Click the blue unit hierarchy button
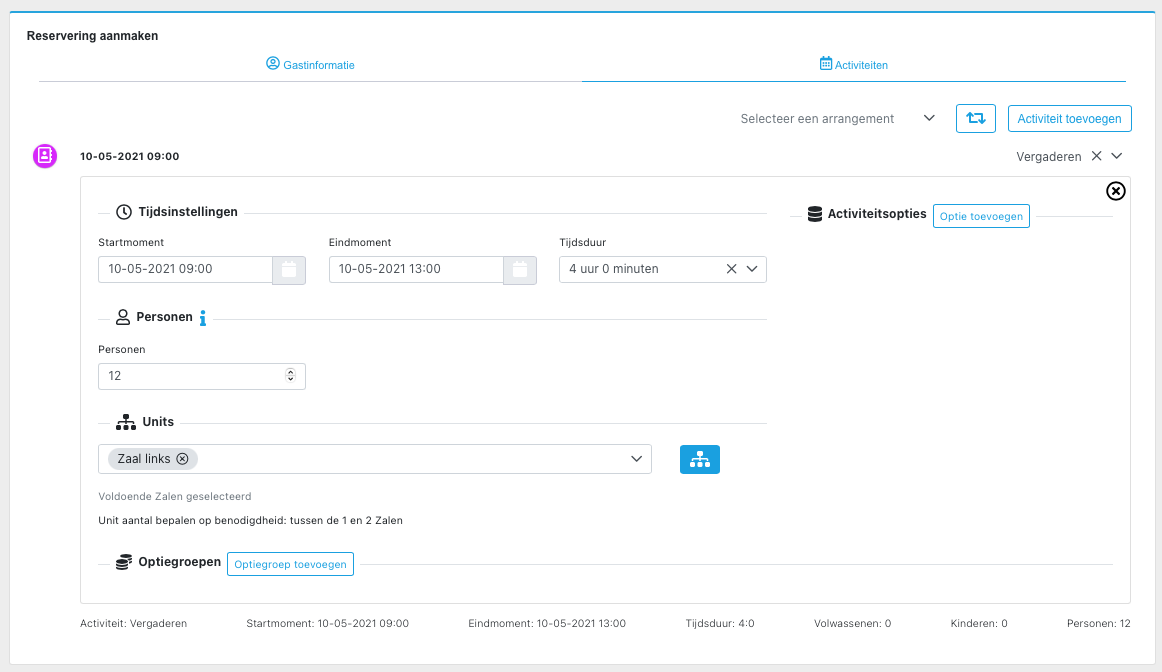Screen dimensions: 1162x672 pyautogui.click(x=699, y=459)
